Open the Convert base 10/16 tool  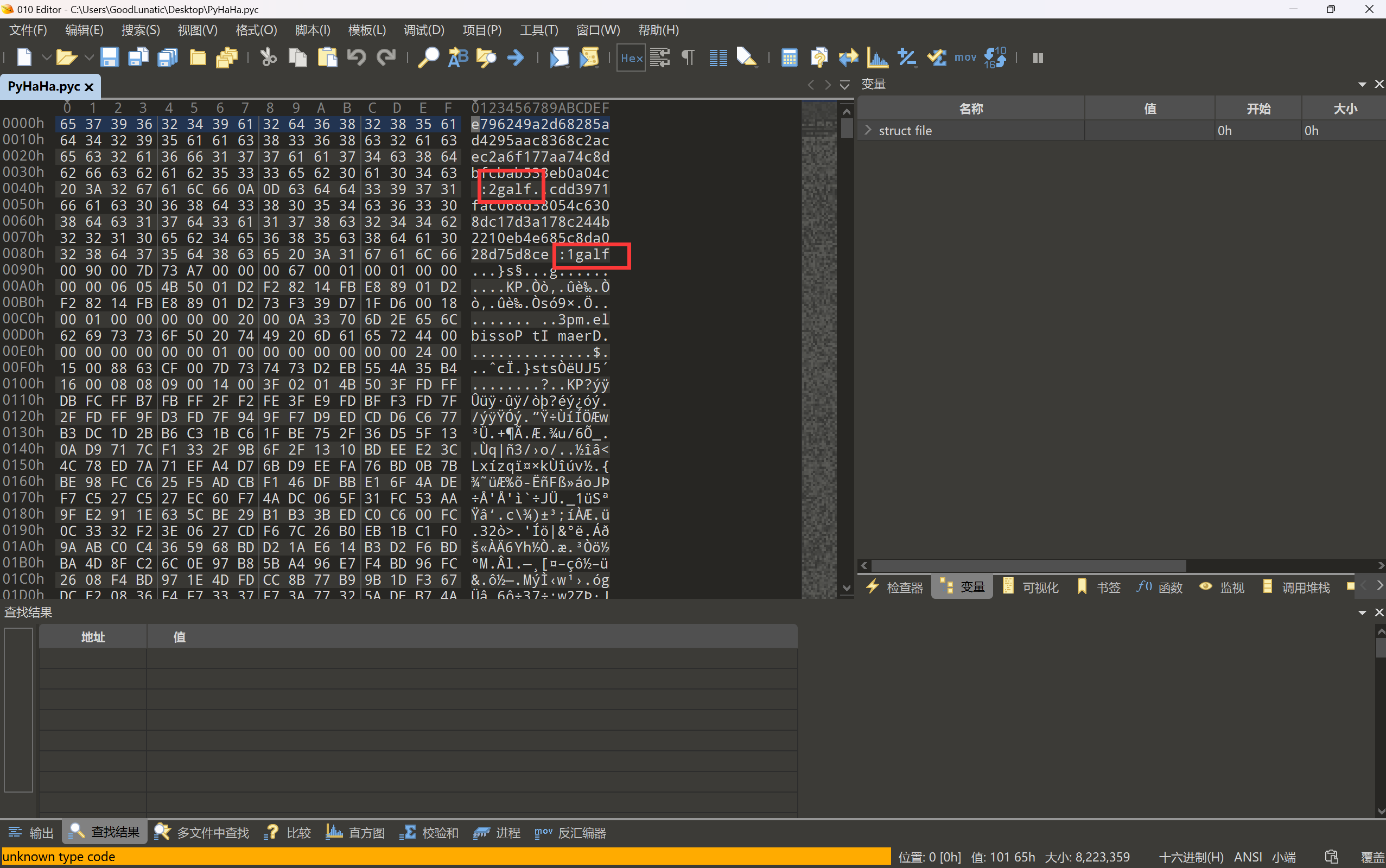pyautogui.click(x=995, y=58)
